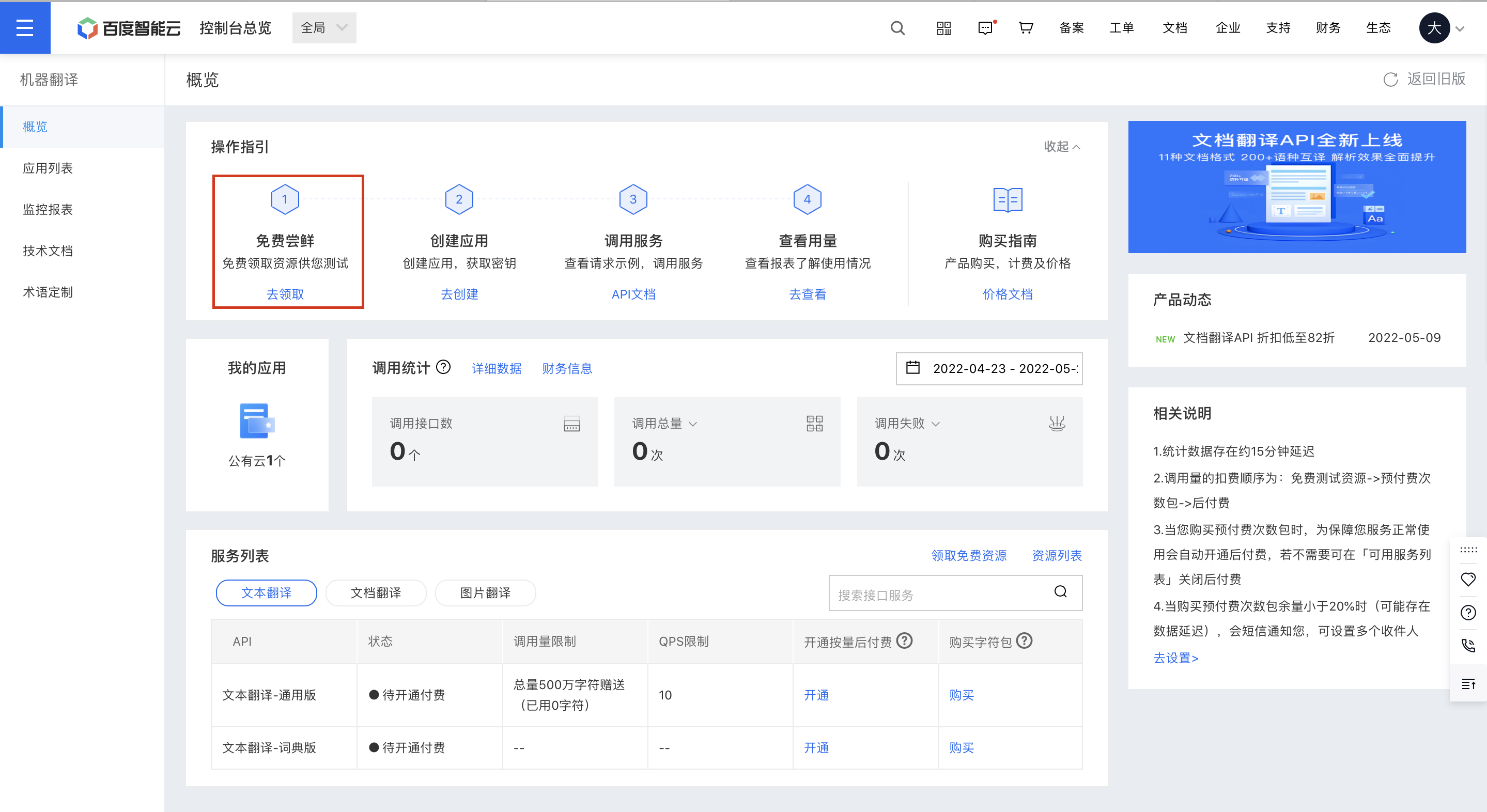Click the 价格文档 link
This screenshot has width=1487, height=812.
tap(1008, 294)
